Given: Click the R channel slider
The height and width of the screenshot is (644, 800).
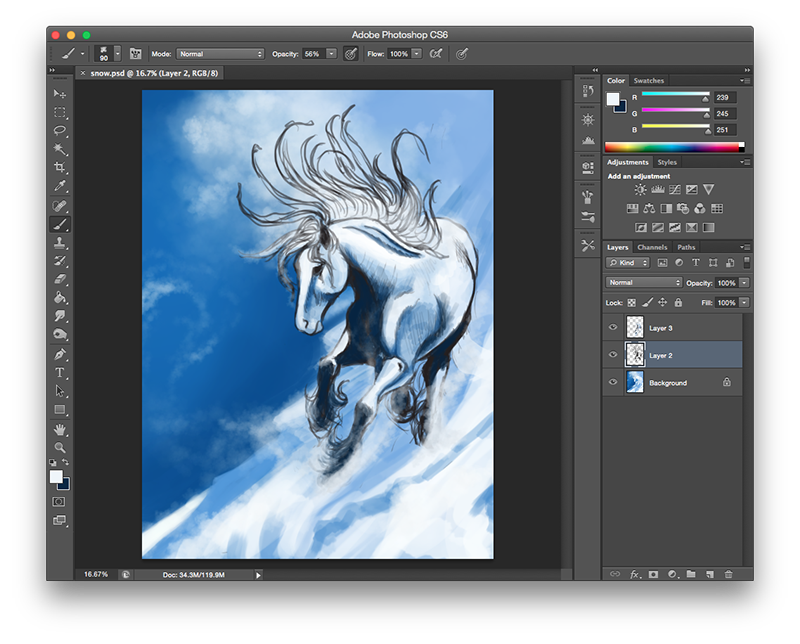Looking at the screenshot, I should 675,96.
